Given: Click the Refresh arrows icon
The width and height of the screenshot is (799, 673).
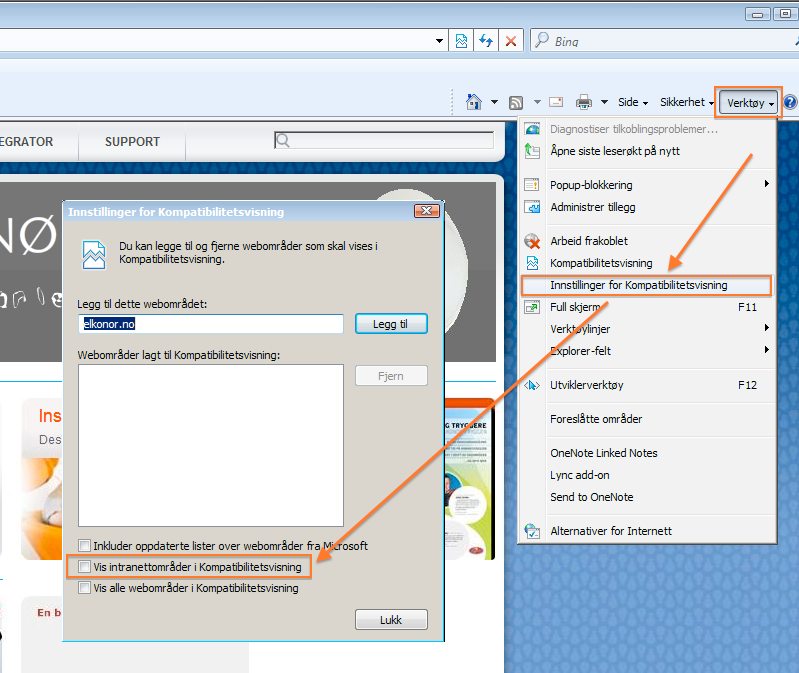Looking at the screenshot, I should point(486,41).
